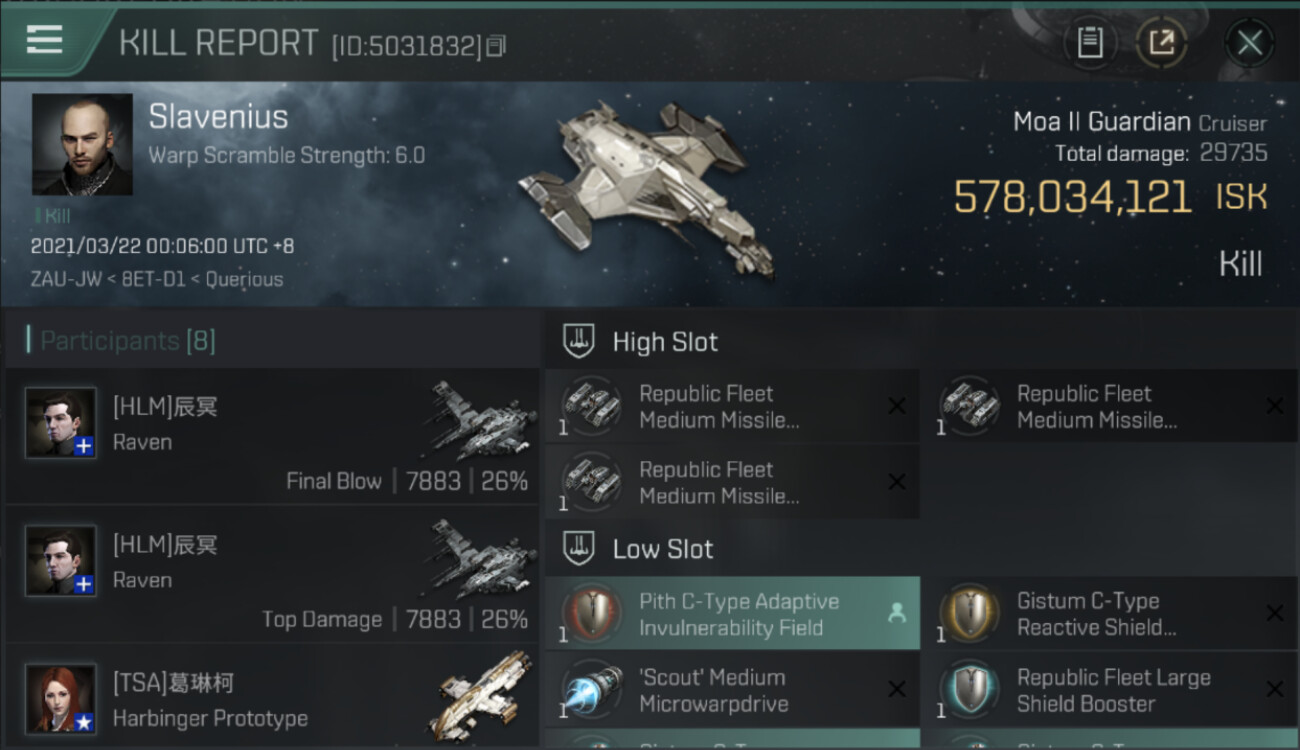Copy the kill report ID
Screen dimensions: 1300x750
pyautogui.click(x=496, y=46)
